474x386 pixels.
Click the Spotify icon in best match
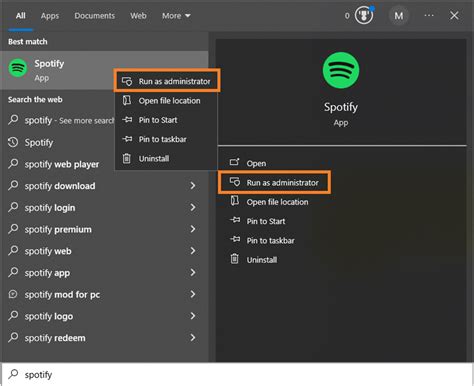pos(18,68)
